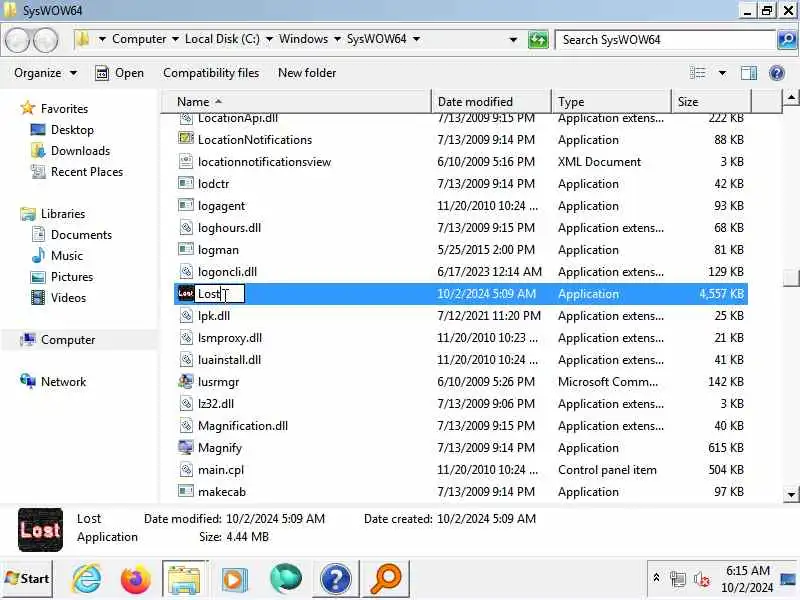The width and height of the screenshot is (800, 600).
Task: Open the Documents library
Action: (x=81, y=235)
